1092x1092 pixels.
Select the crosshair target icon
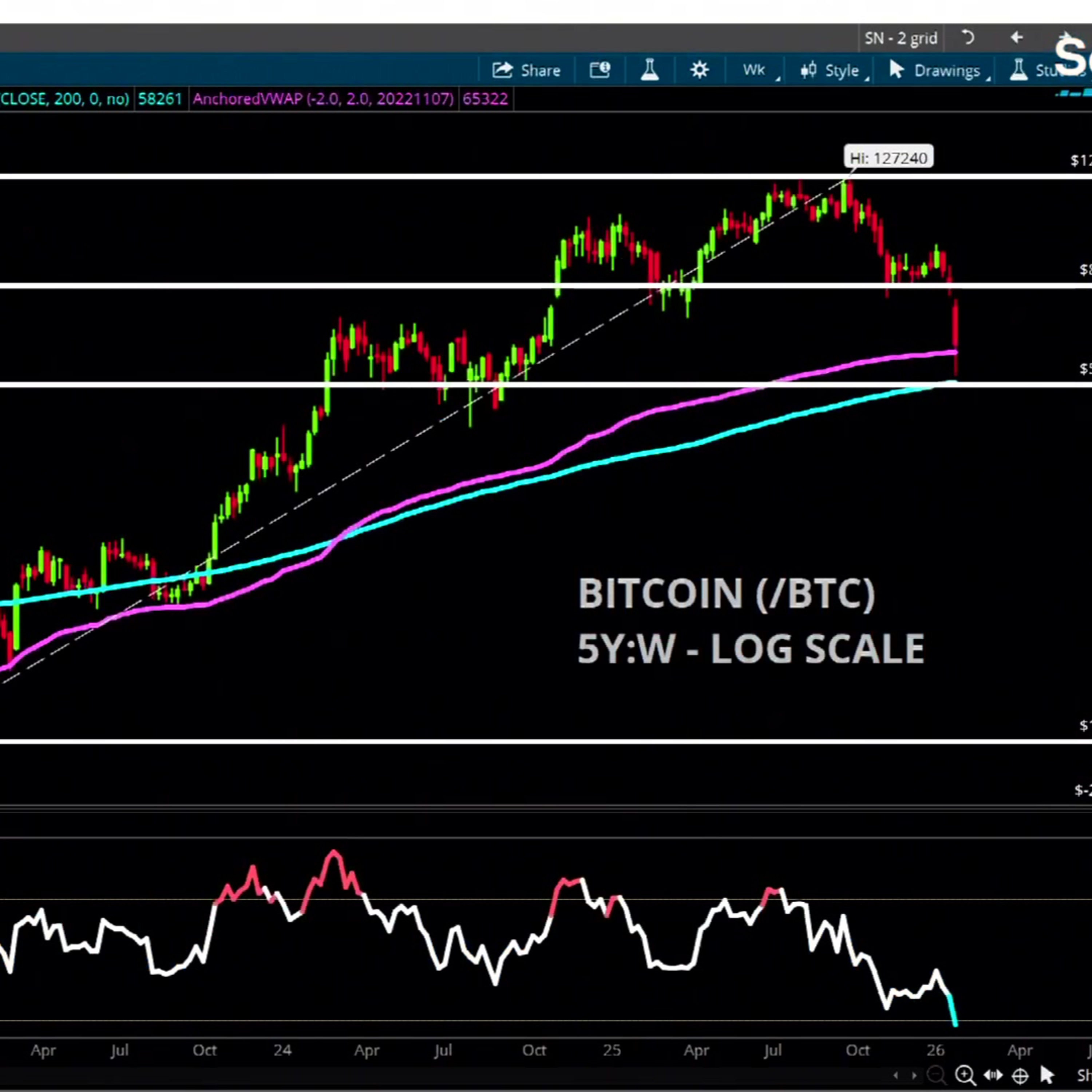(x=1020, y=1075)
